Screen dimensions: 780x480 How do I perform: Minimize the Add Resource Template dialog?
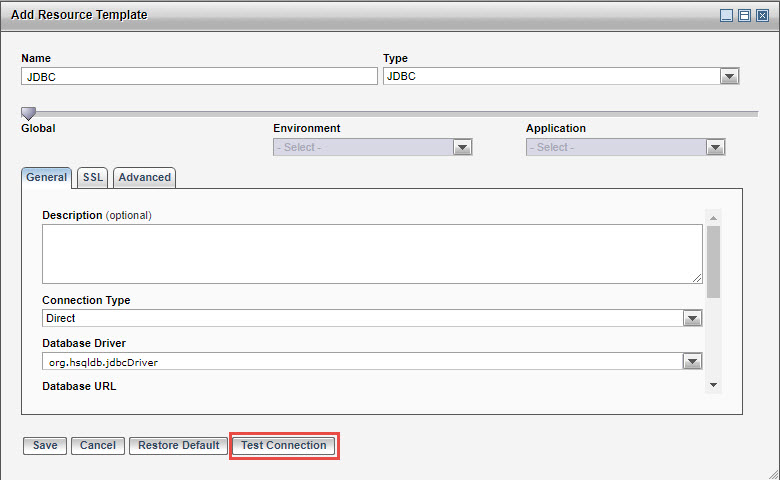[727, 16]
